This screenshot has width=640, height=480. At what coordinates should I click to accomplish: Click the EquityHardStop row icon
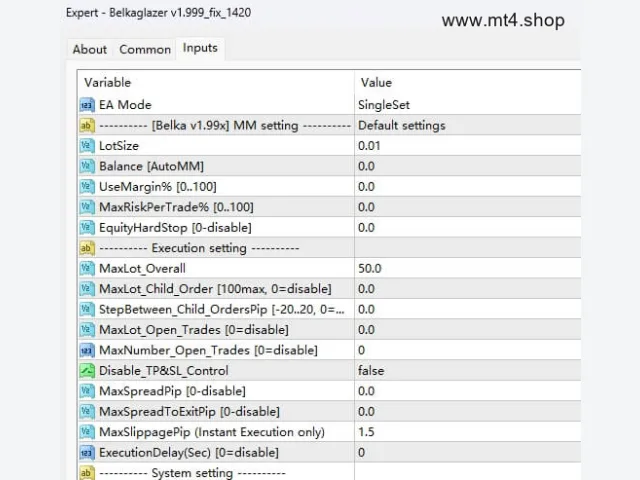(x=87, y=227)
